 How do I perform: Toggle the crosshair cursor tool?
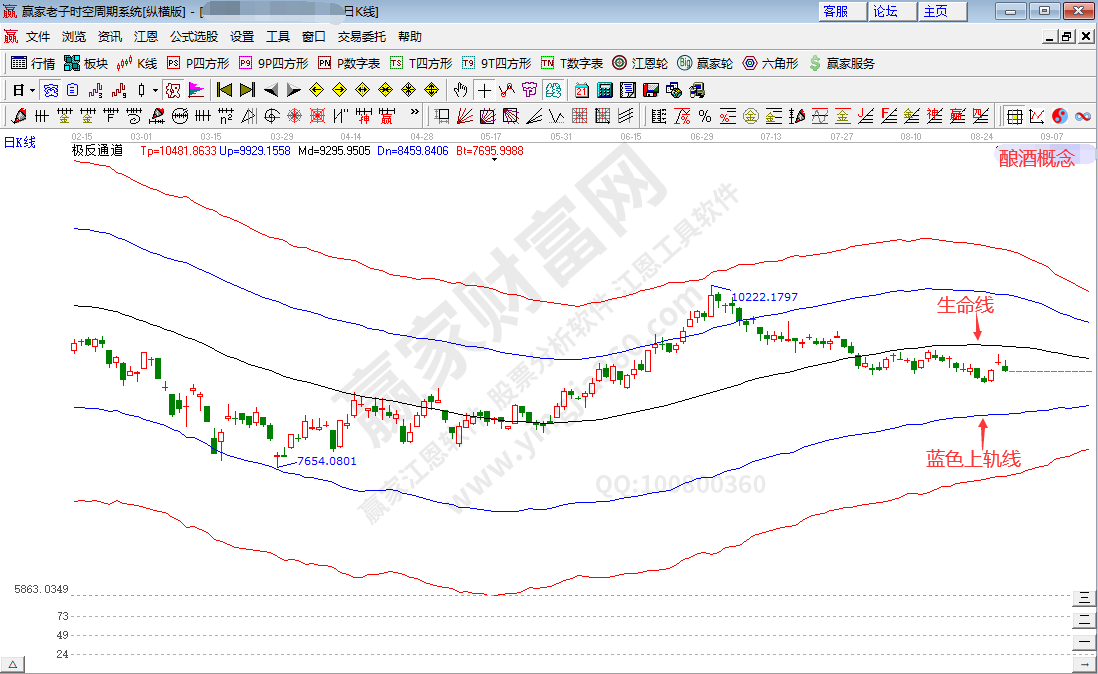tap(484, 90)
